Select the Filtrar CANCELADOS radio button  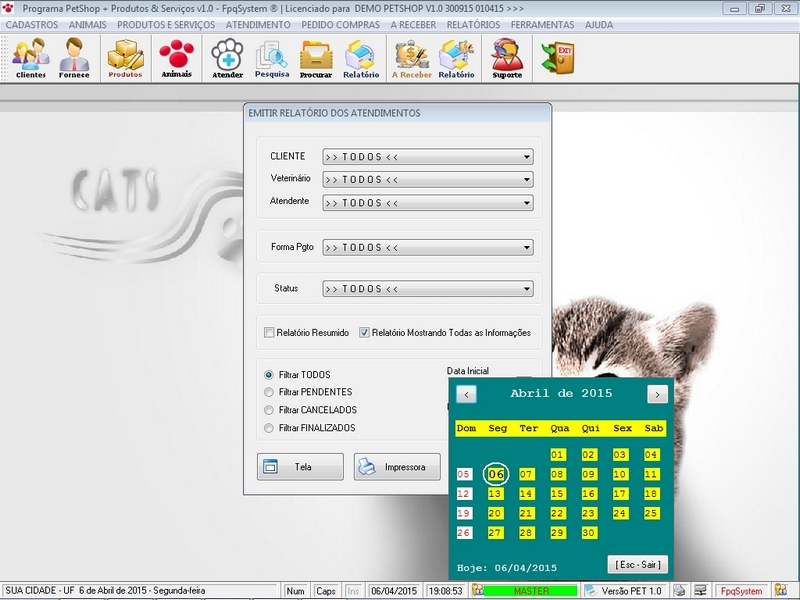[x=269, y=410]
